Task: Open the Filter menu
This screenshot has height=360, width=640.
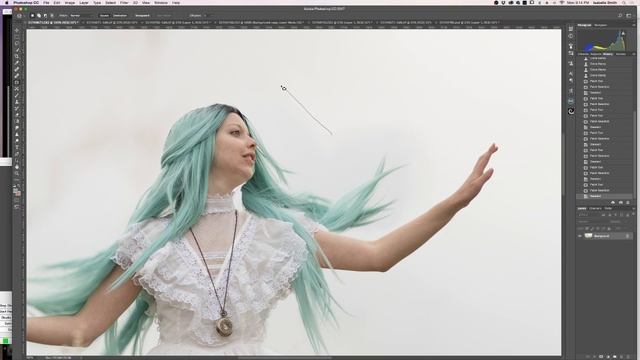Action: pyautogui.click(x=124, y=2)
